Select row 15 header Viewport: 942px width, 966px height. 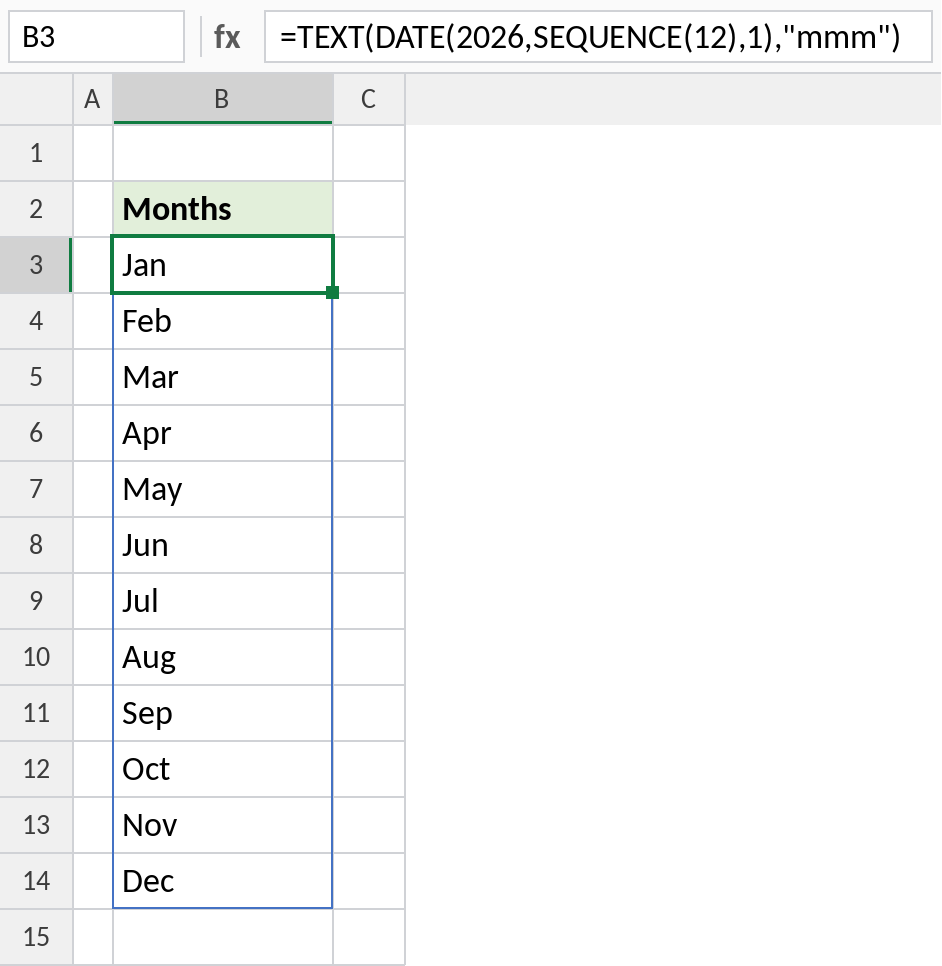tap(36, 937)
